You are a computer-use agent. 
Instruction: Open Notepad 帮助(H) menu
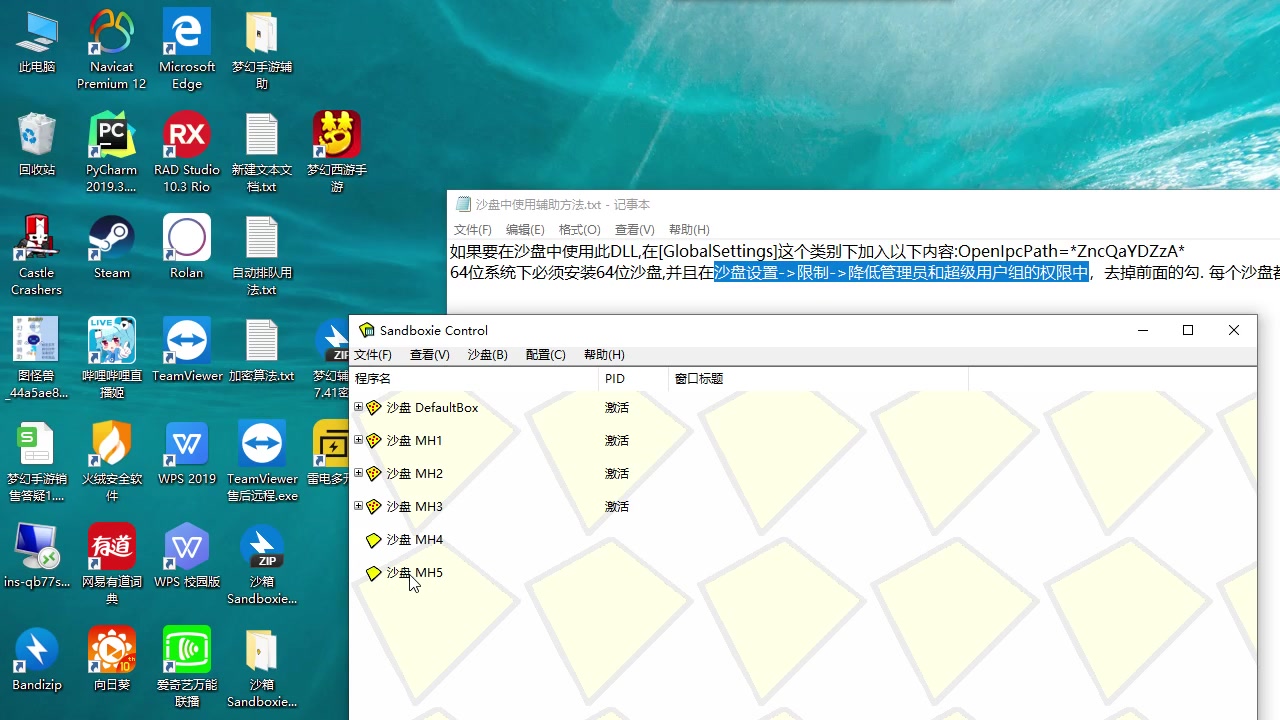coord(688,230)
